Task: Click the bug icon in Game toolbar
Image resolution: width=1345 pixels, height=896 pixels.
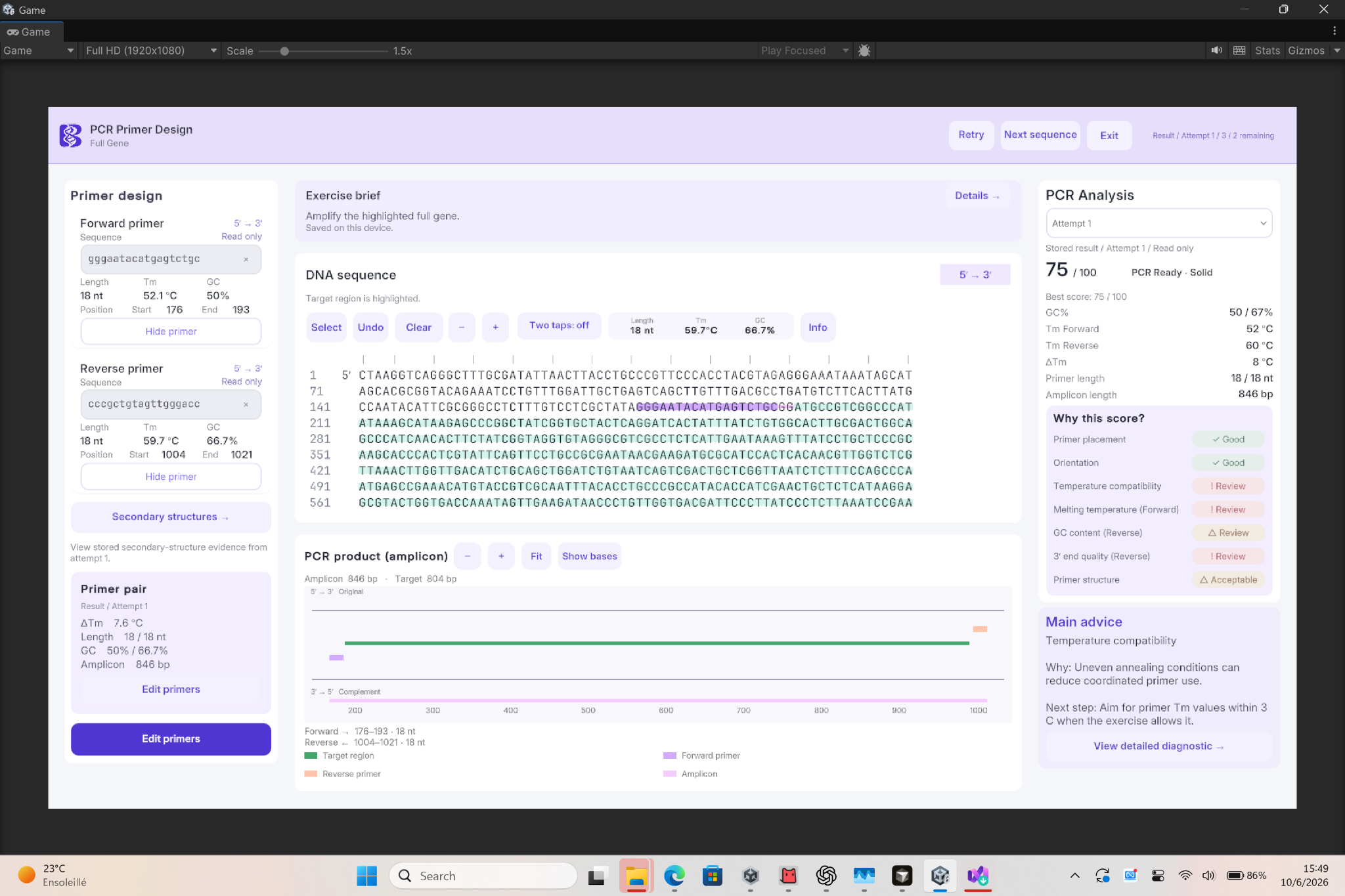Action: (864, 51)
